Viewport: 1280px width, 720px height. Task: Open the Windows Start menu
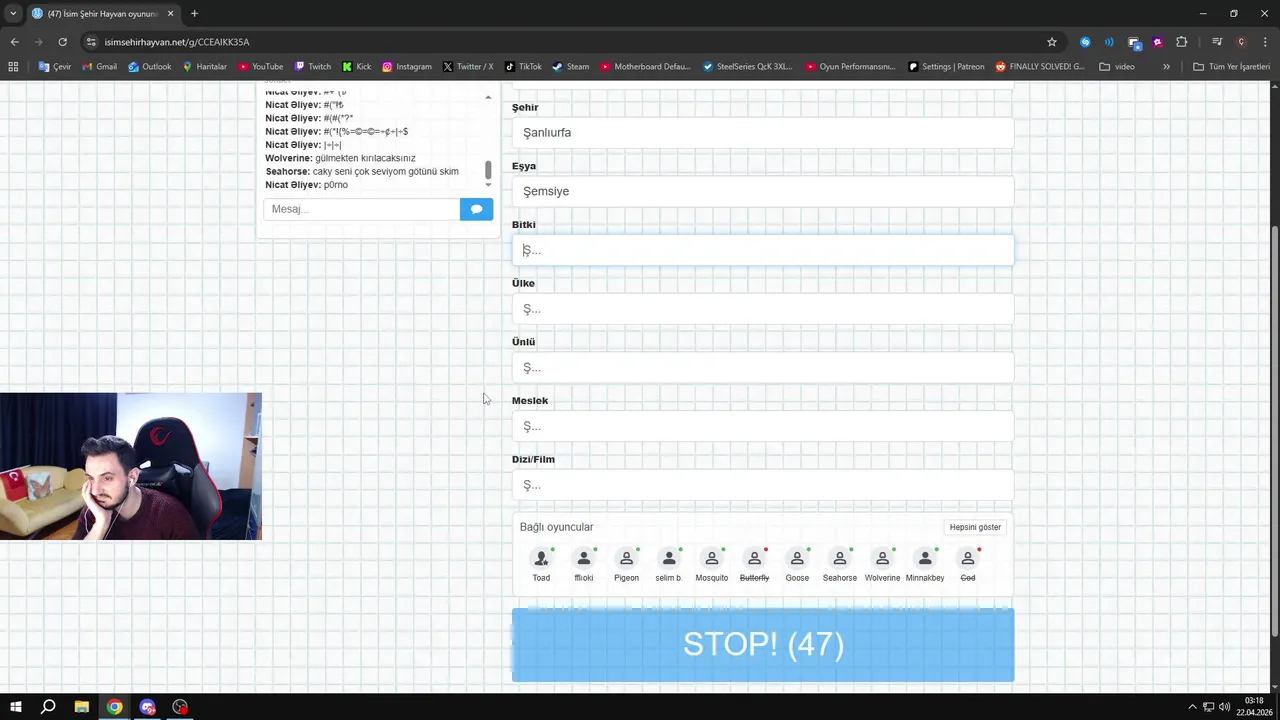click(15, 707)
